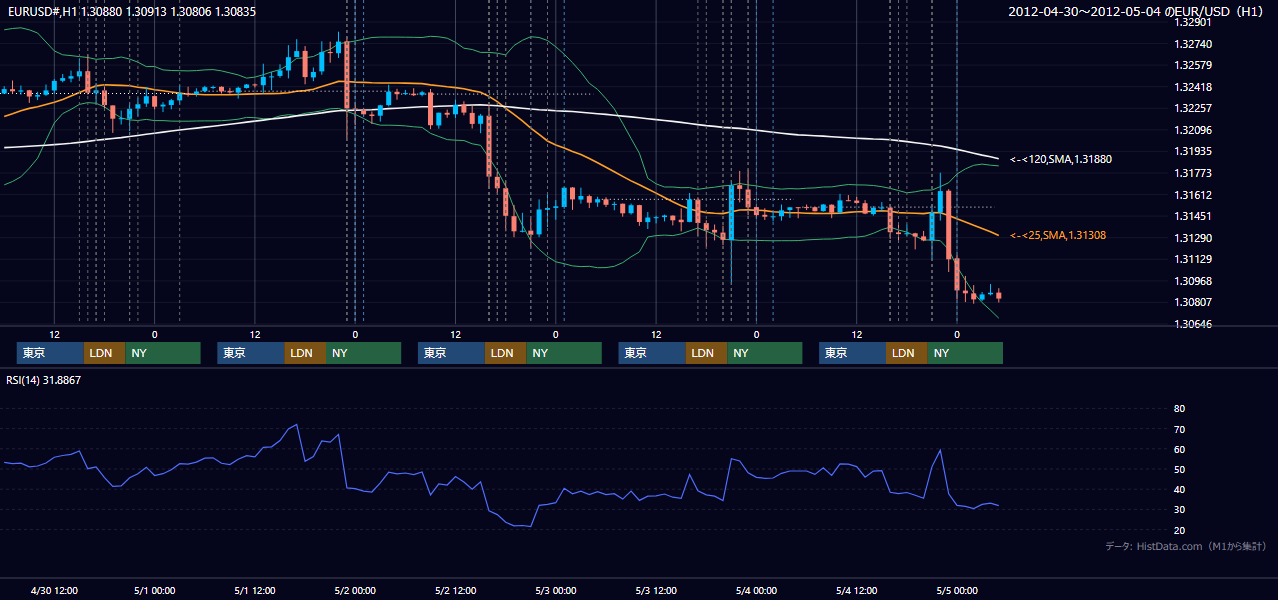
Task: Select the 2012-04-30〜2012-05-04 EUR/USD (H1) title
Action: pos(1138,11)
